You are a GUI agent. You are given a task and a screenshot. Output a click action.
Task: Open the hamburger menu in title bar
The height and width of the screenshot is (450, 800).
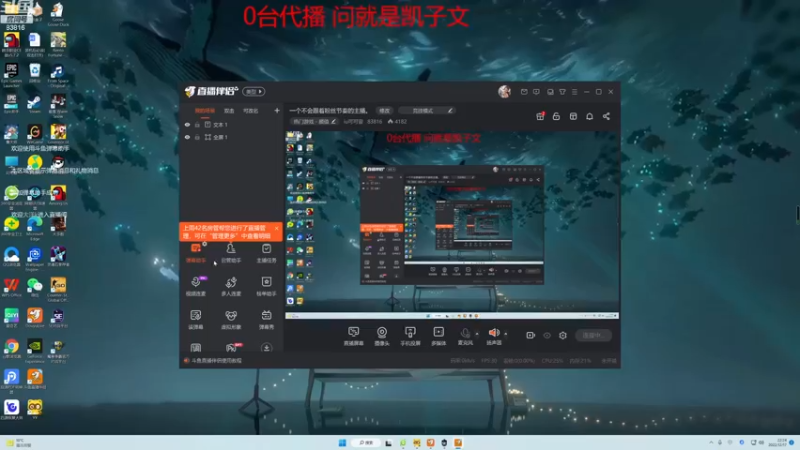tap(574, 92)
